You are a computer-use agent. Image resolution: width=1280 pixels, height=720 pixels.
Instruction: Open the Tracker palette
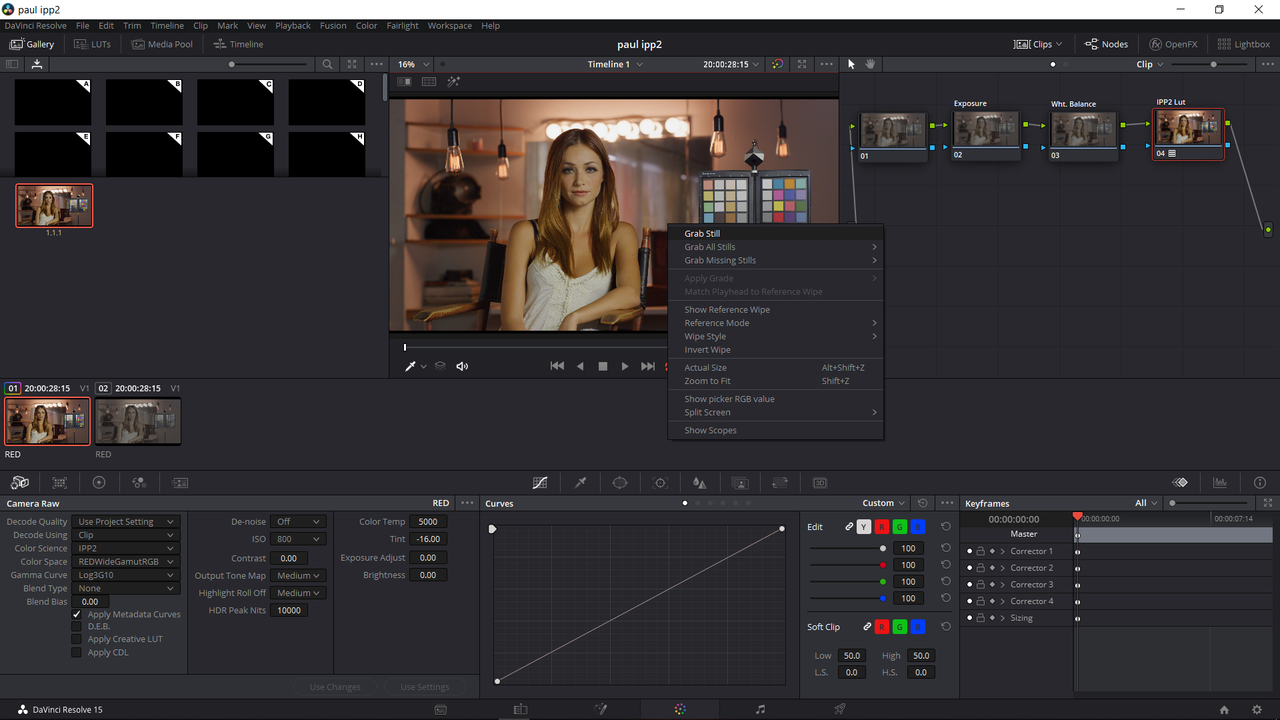click(660, 482)
